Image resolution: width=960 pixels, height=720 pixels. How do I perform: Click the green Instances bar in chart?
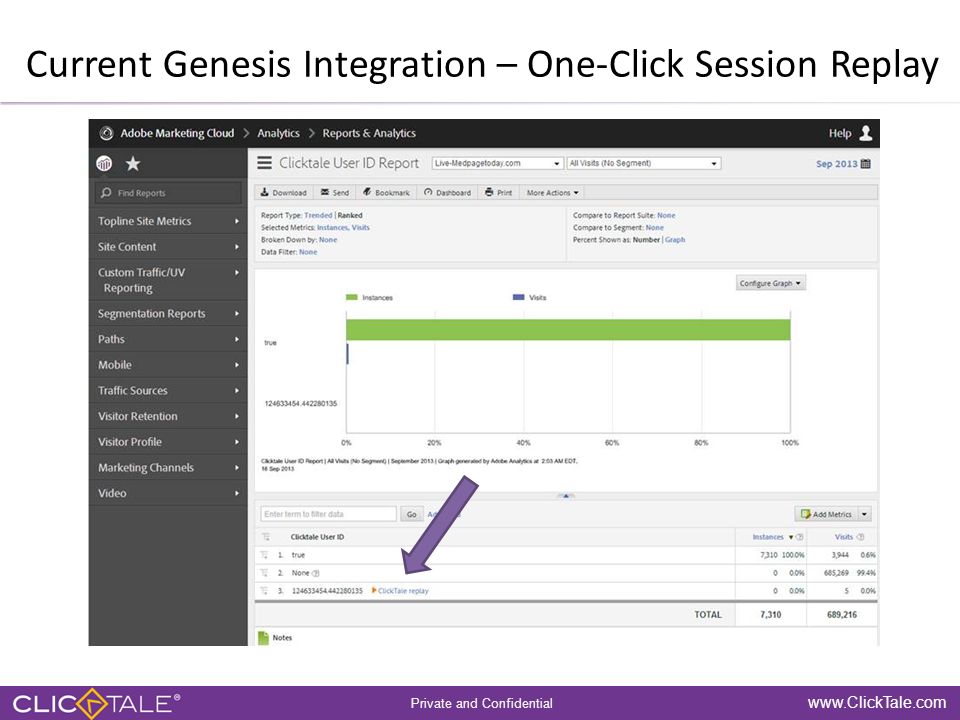click(568, 329)
